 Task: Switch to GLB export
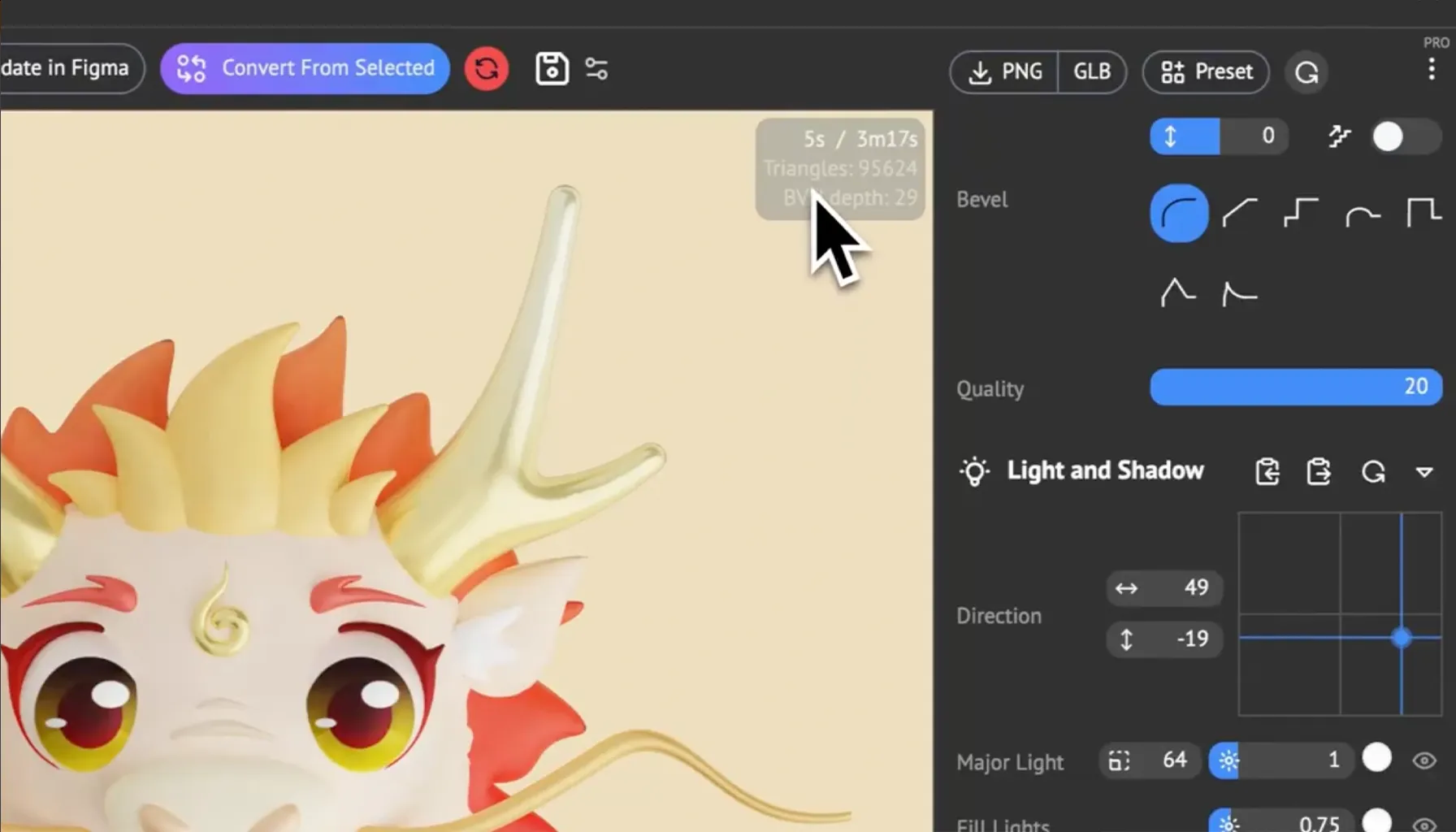[1091, 71]
